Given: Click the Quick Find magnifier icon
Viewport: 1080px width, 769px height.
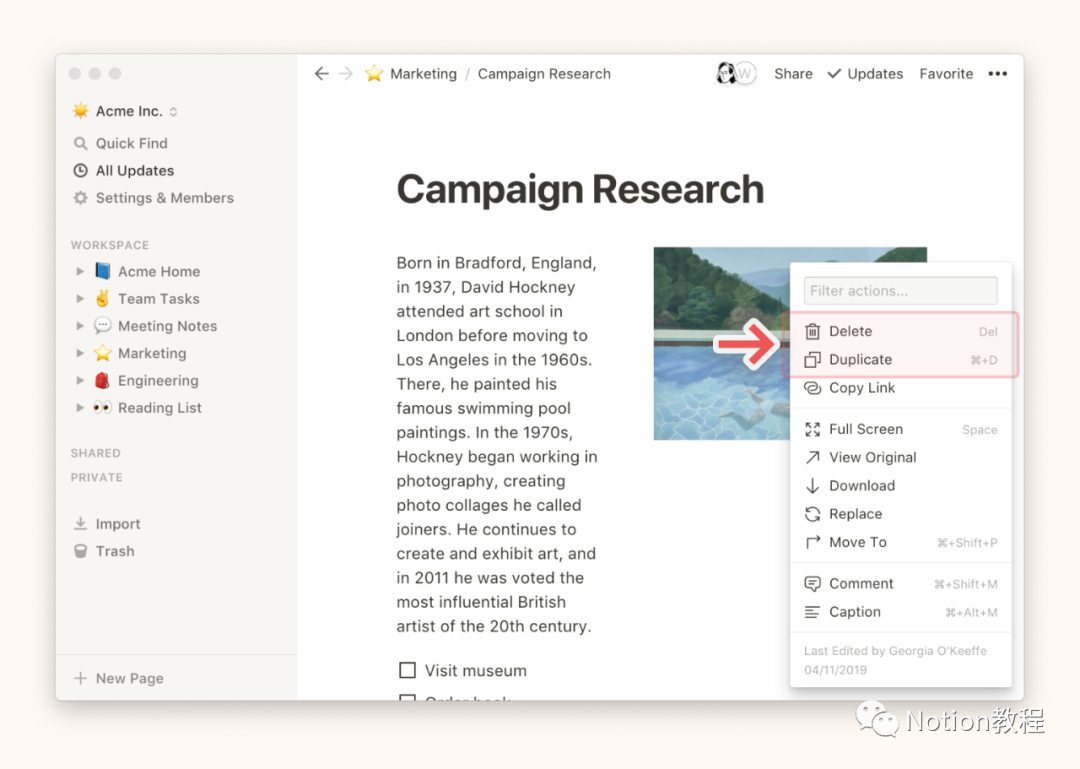Looking at the screenshot, I should pyautogui.click(x=81, y=144).
